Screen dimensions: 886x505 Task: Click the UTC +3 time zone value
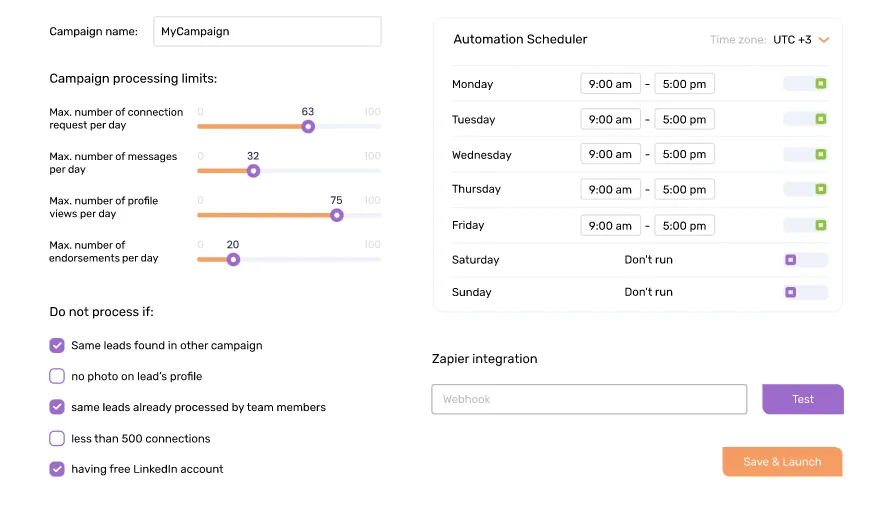point(792,40)
